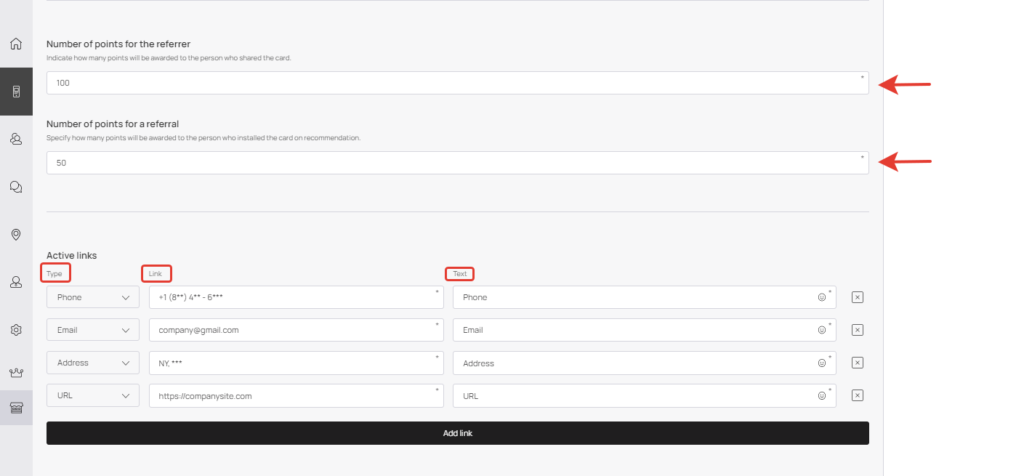Click the Add link button
The height and width of the screenshot is (476, 1024).
pos(457,433)
